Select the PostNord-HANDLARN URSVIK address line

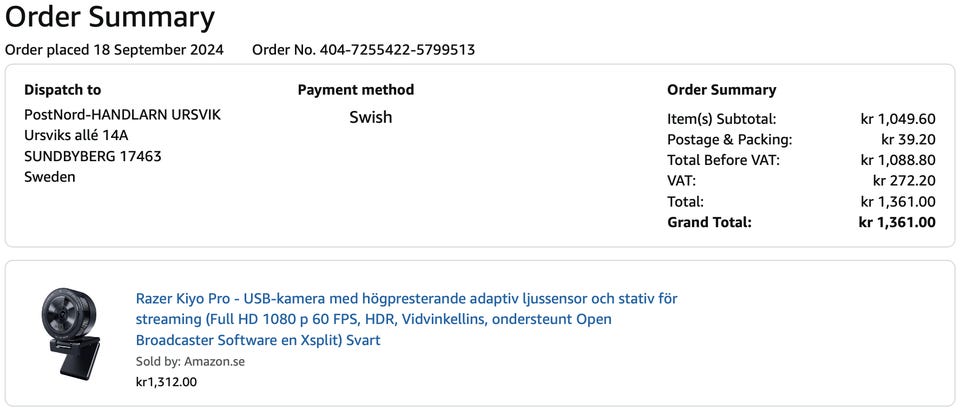point(122,115)
